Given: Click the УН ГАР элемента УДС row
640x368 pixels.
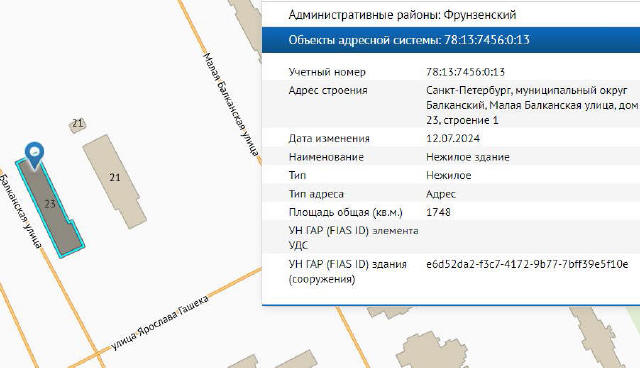Looking at the screenshot, I should pos(451,238).
